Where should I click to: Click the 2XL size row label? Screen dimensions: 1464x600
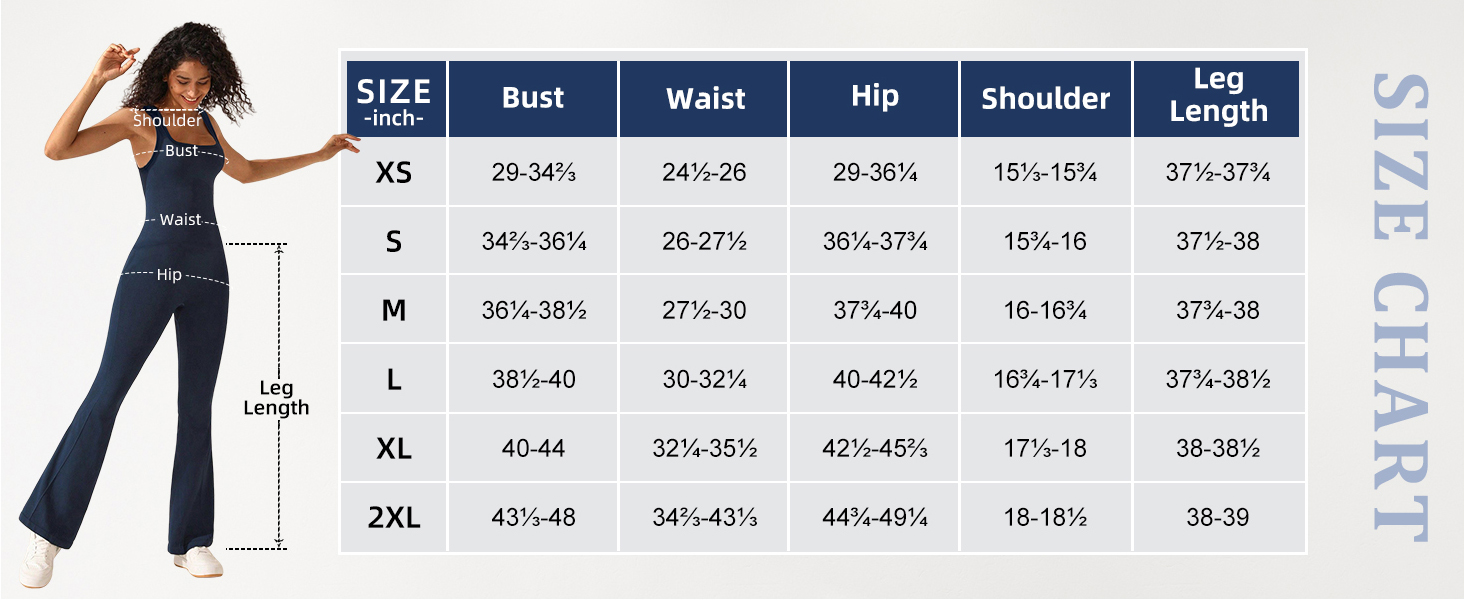tap(394, 518)
